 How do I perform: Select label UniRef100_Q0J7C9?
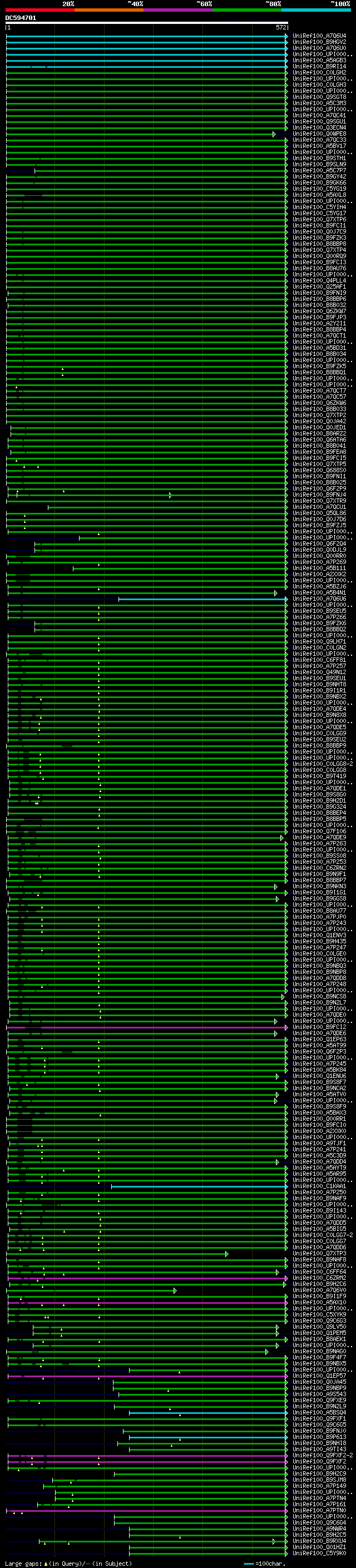click(x=319, y=231)
